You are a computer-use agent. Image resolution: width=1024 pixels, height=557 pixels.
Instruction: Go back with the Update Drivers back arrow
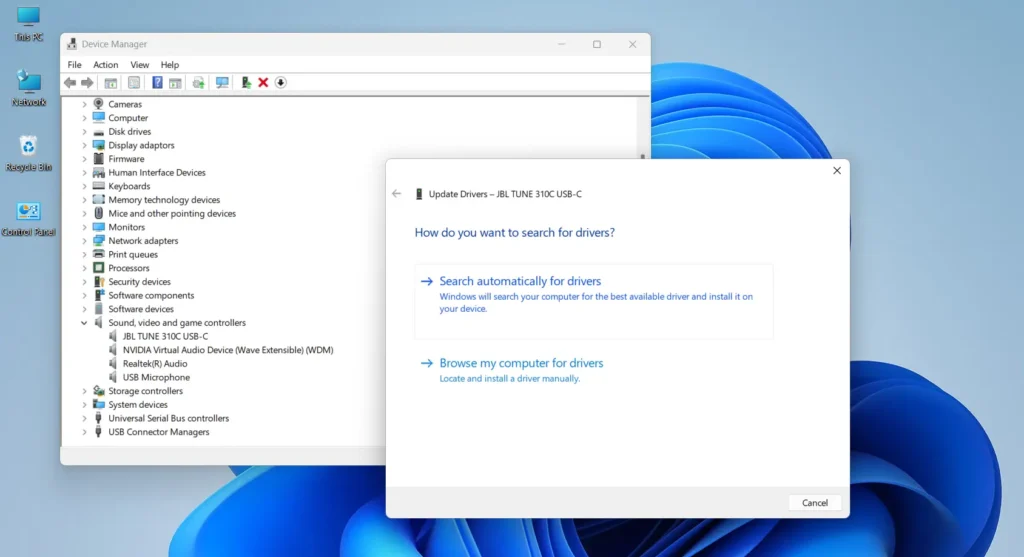click(x=396, y=193)
